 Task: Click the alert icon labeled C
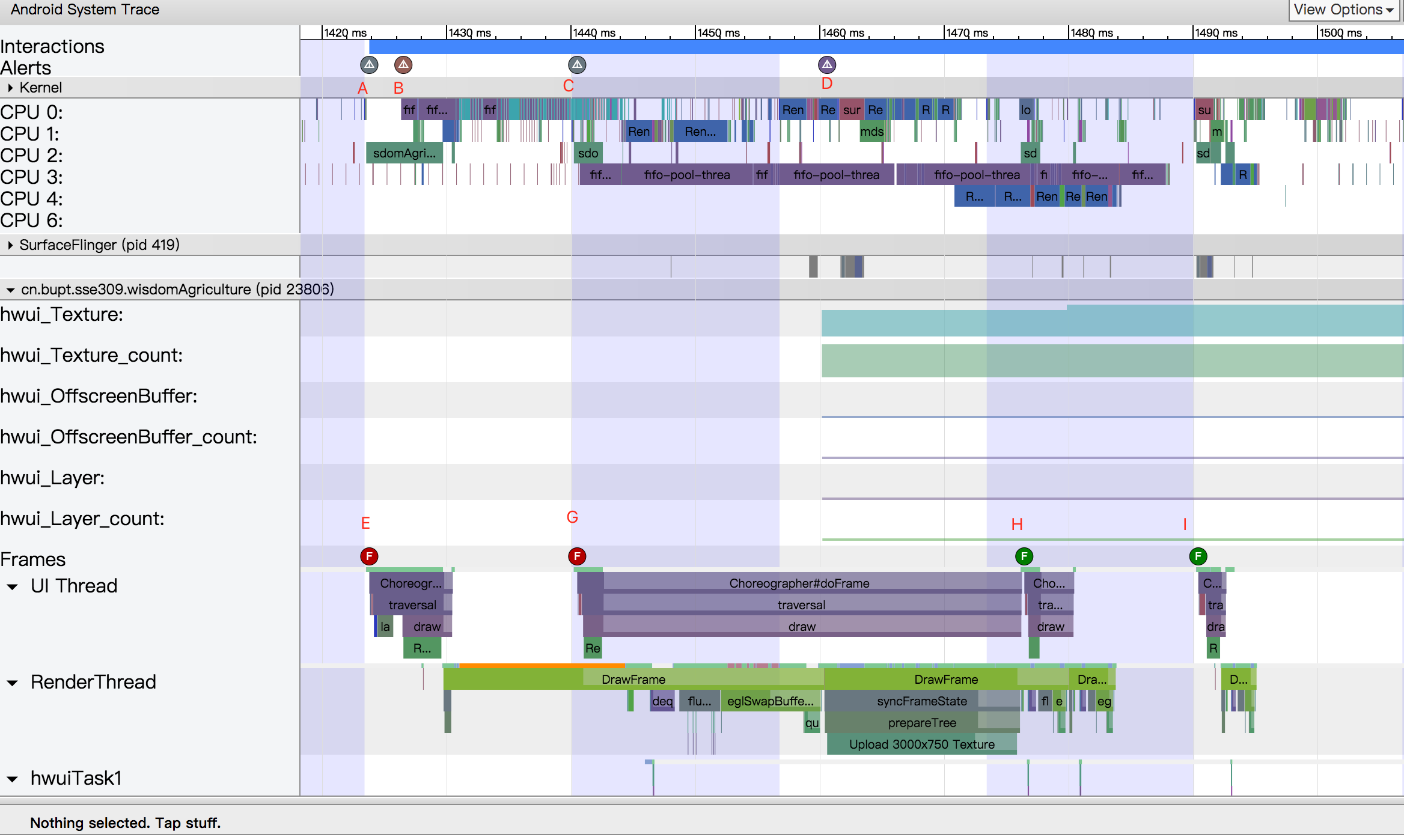pos(577,64)
